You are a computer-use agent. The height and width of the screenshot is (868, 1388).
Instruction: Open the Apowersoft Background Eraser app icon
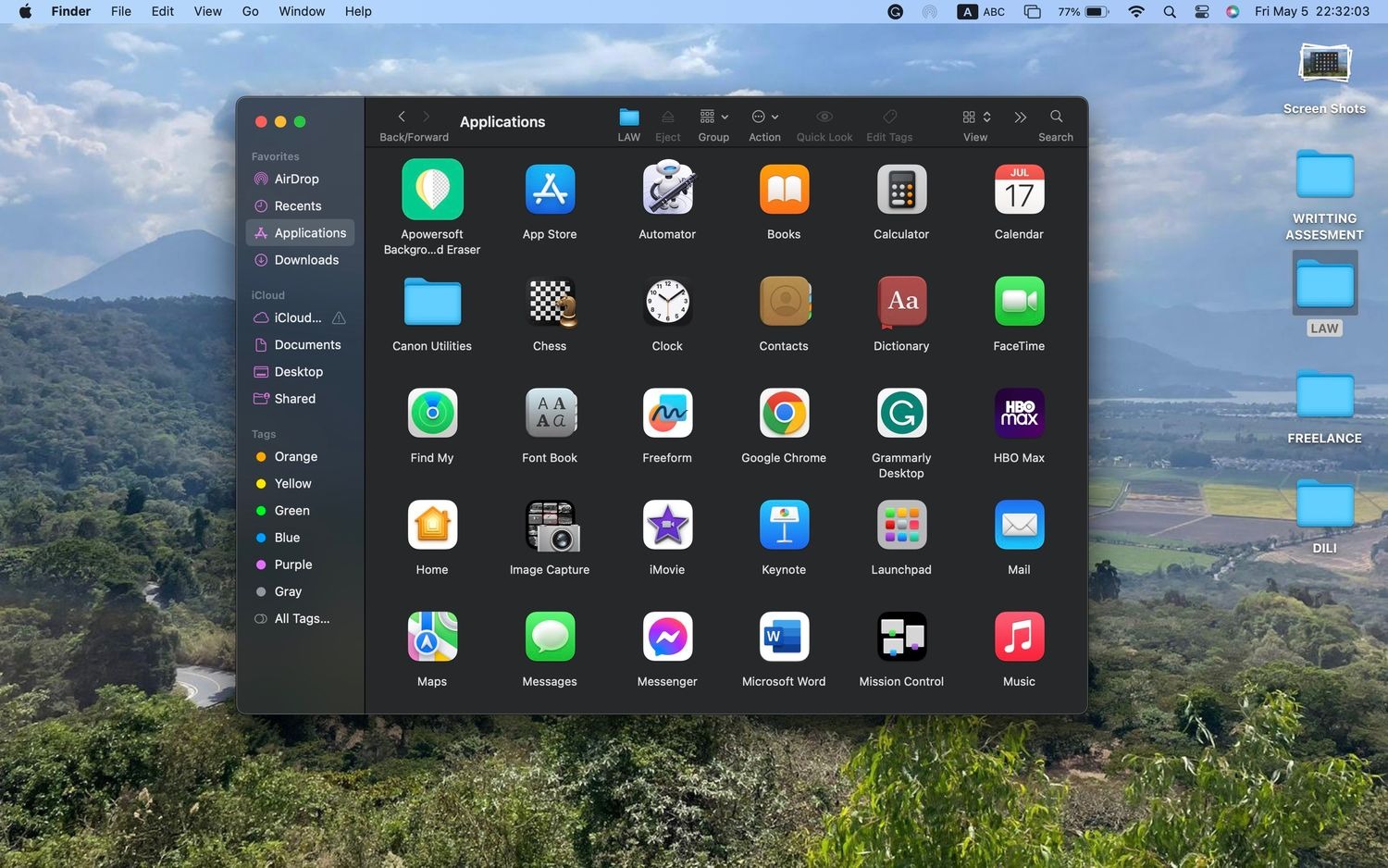[432, 189]
